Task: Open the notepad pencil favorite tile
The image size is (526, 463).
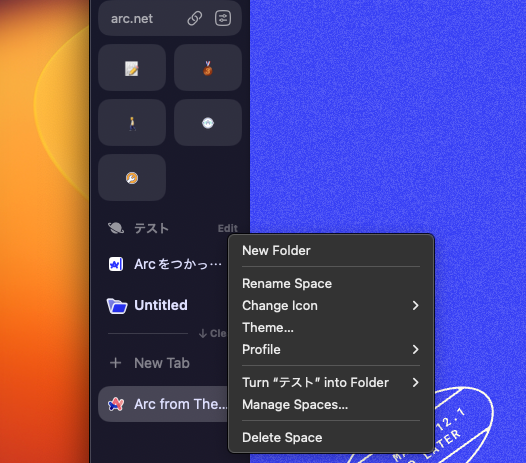Action: pos(132,68)
